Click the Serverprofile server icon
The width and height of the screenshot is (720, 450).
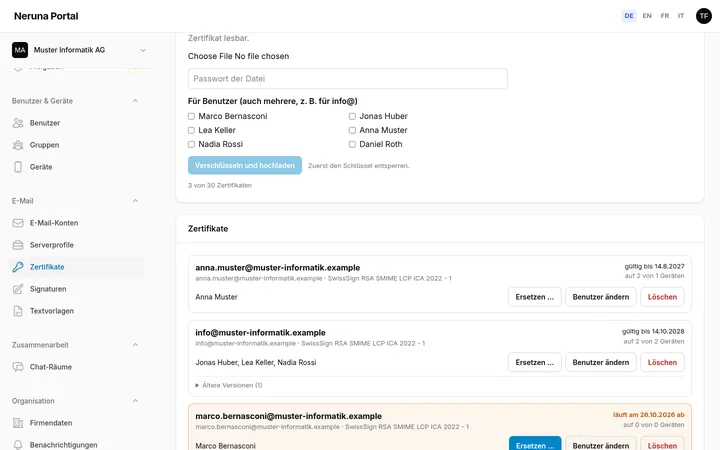(18, 245)
